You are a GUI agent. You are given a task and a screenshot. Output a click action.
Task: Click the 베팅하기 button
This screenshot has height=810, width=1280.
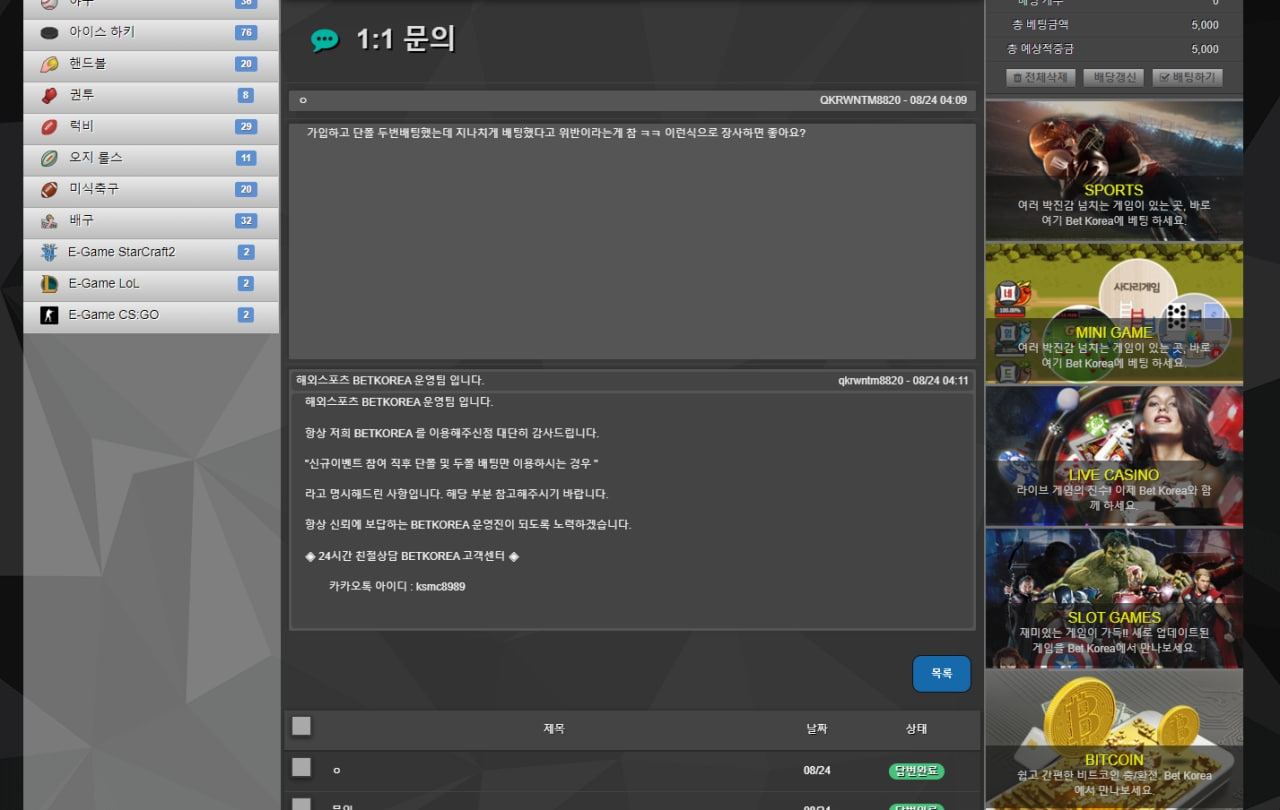coord(1187,77)
